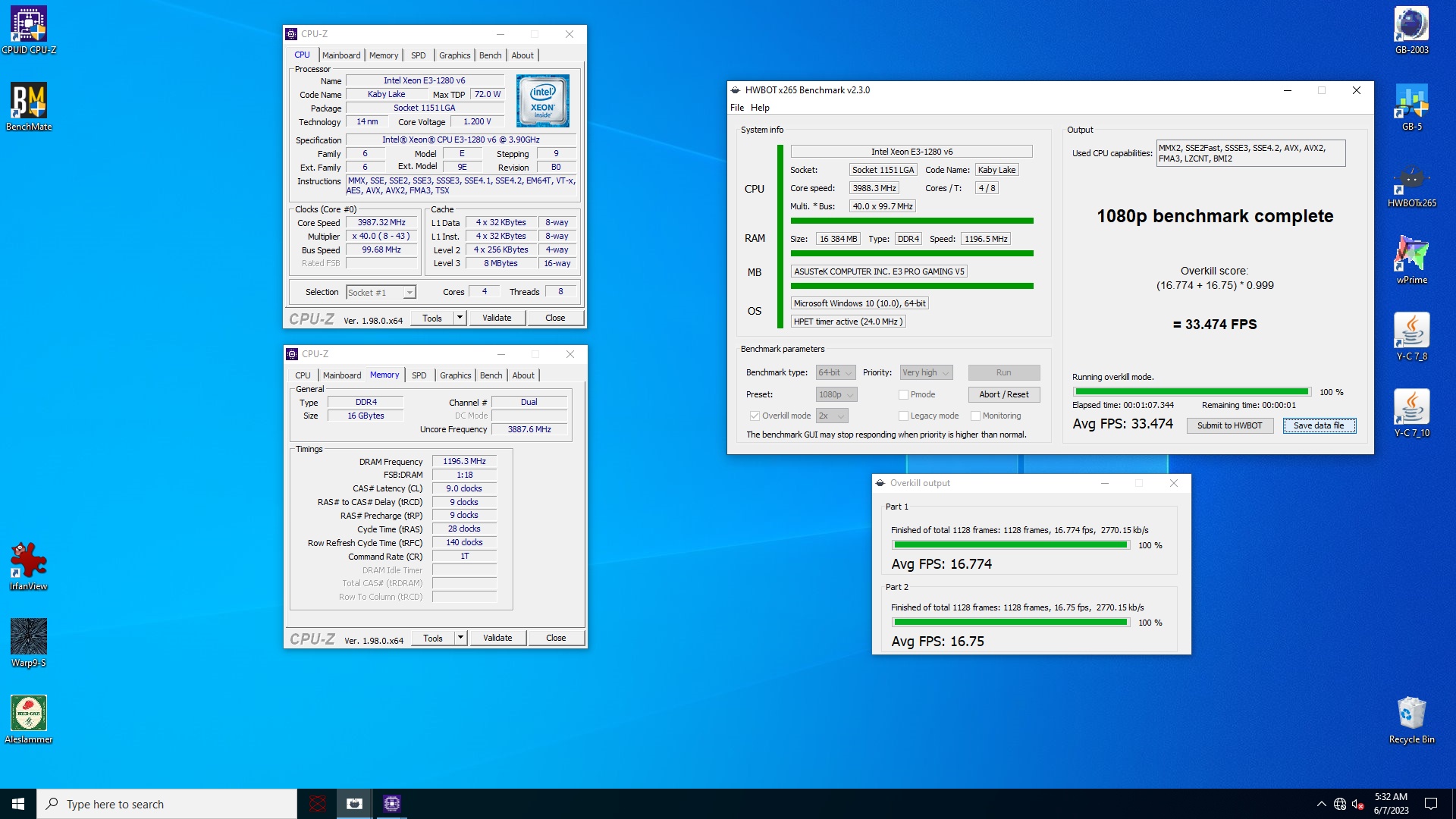Click Intel Xeon logo in CPU-Z
Image resolution: width=1456 pixels, height=819 pixels.
(542, 101)
